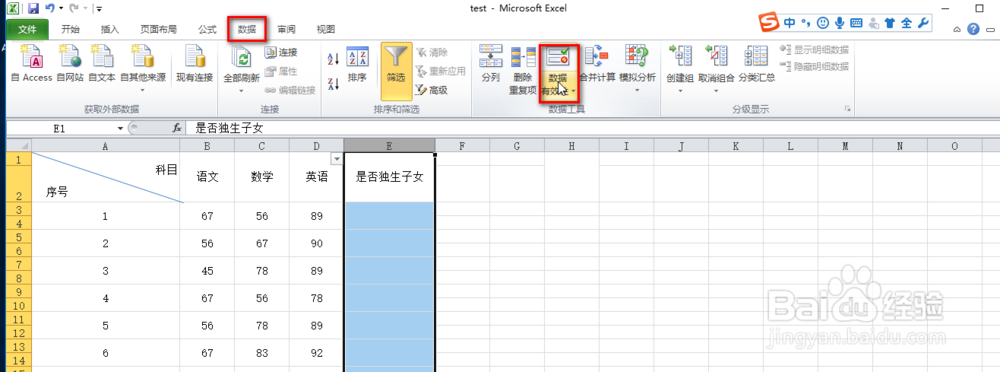This screenshot has height=372, width=1000.
Task: Click the 创建组 group icon
Action: [679, 57]
